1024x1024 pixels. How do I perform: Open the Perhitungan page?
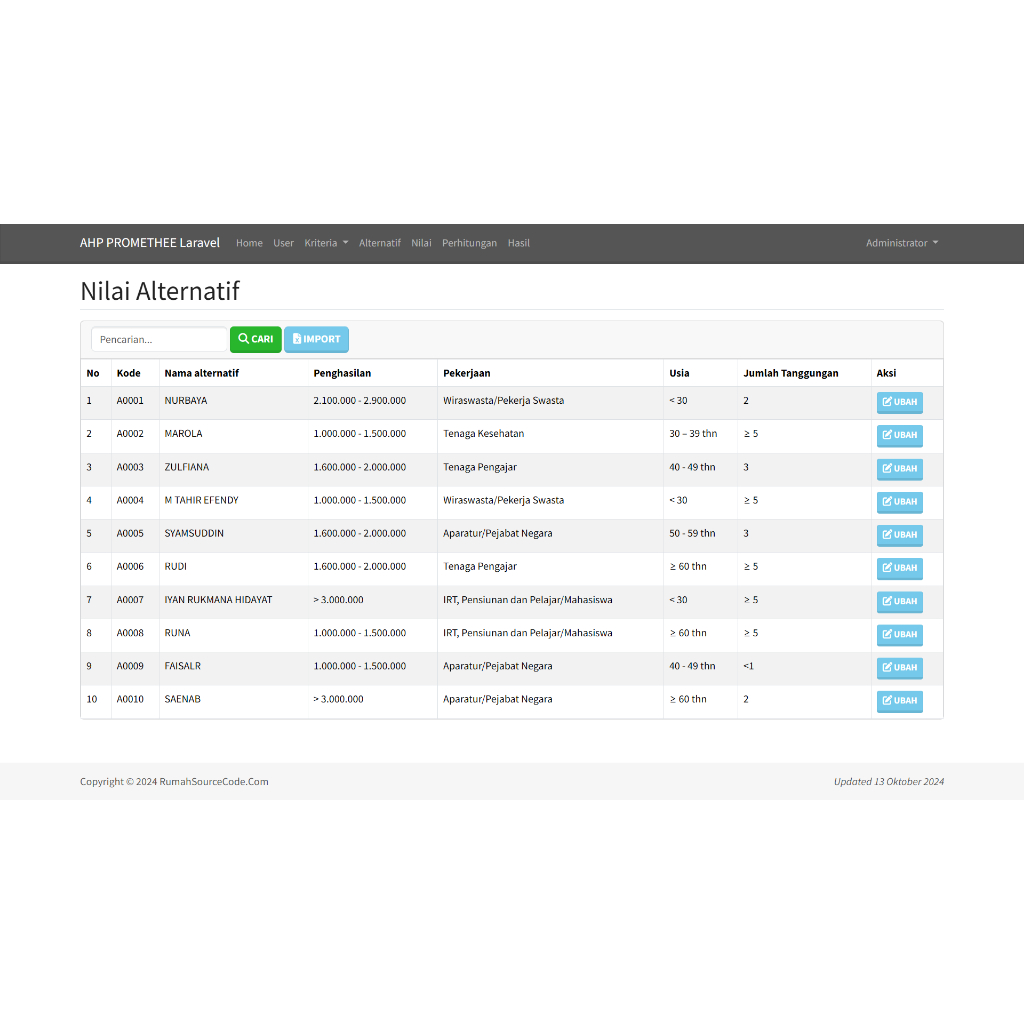[469, 243]
